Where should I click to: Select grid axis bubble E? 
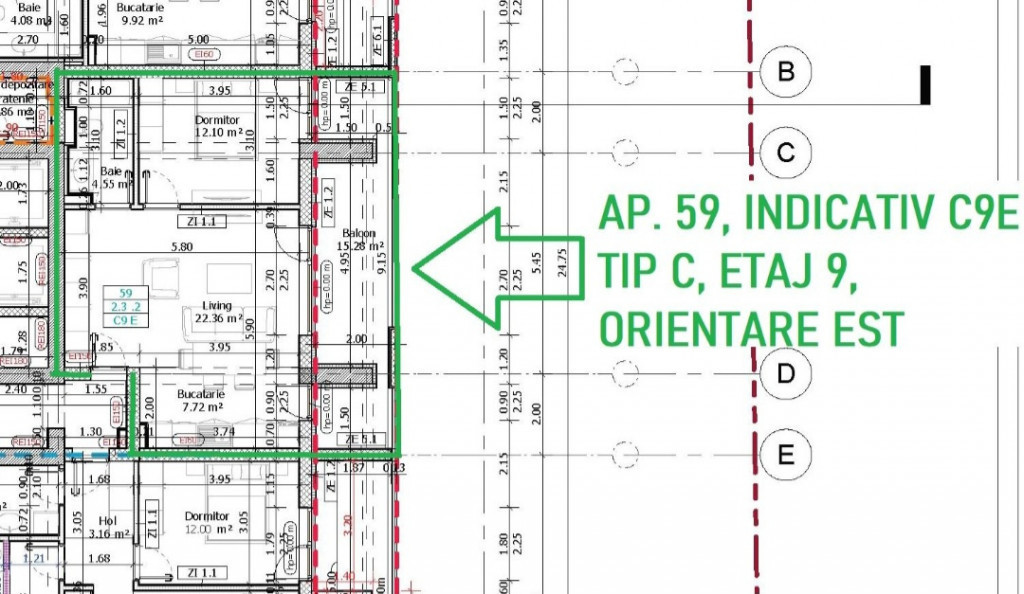coord(786,455)
